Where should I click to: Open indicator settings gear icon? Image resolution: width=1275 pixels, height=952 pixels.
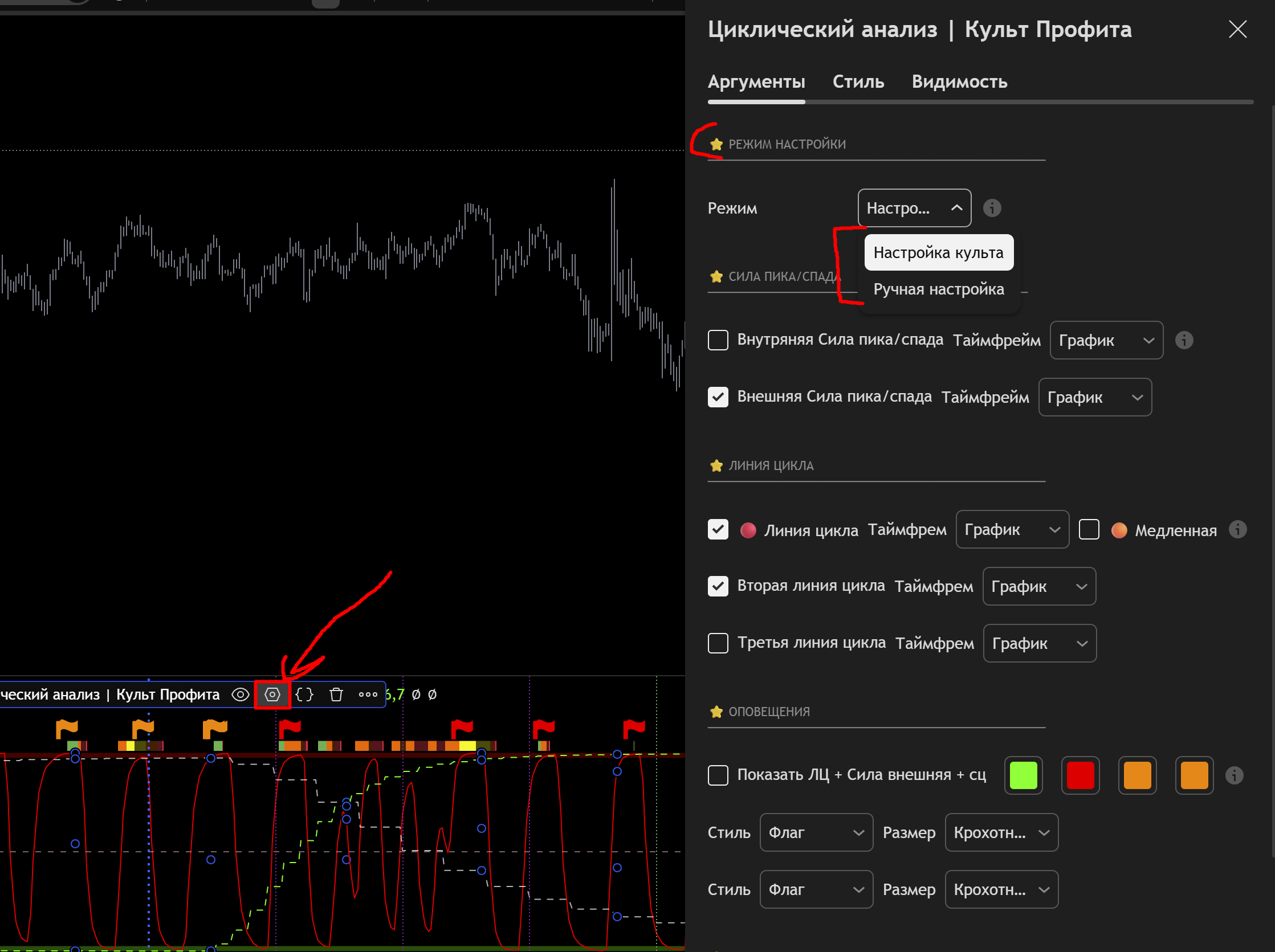click(272, 694)
